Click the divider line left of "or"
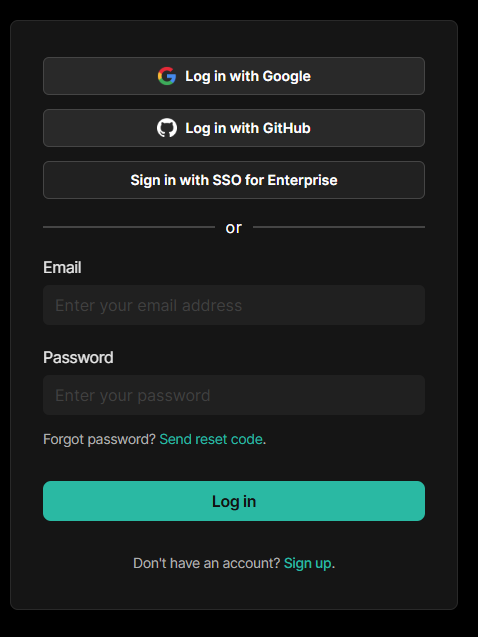Screen dimensions: 478x637 point(129,227)
